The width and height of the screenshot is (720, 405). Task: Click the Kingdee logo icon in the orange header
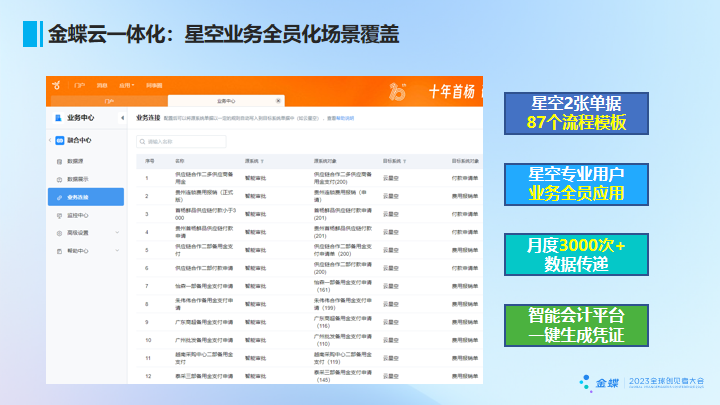pyautogui.click(x=56, y=85)
